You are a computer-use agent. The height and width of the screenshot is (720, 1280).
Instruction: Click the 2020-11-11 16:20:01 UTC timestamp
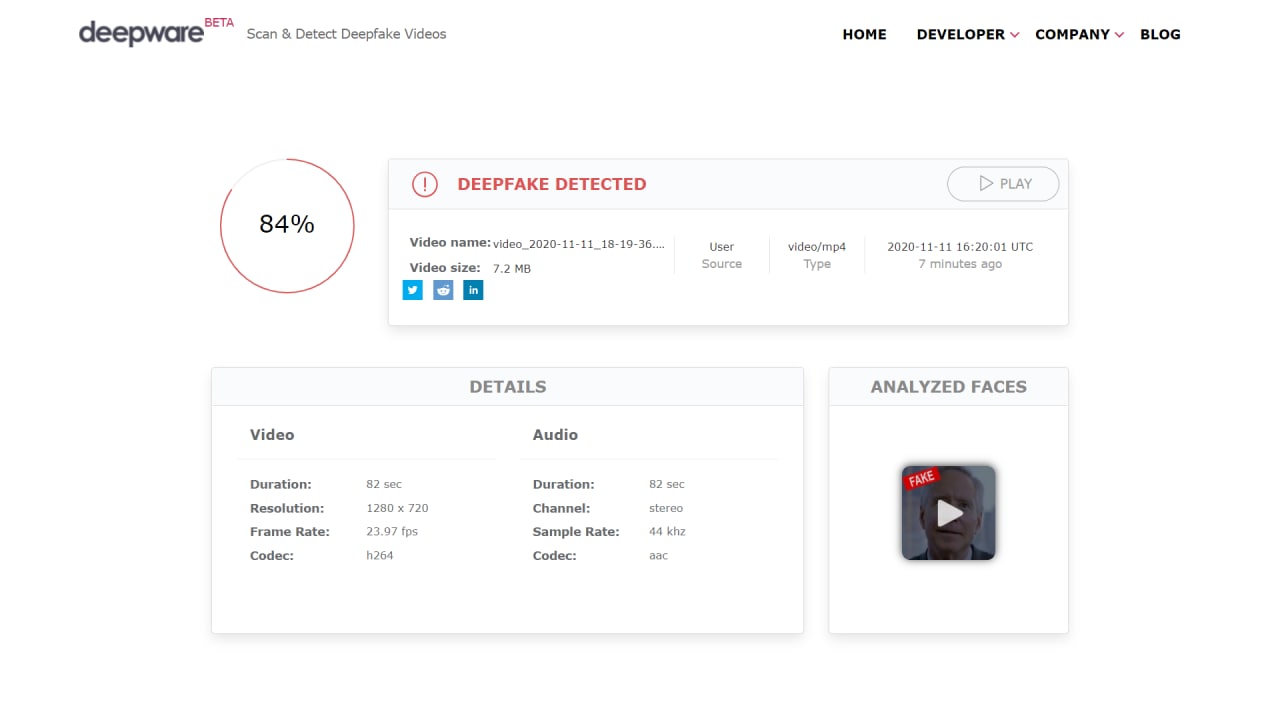(x=960, y=246)
